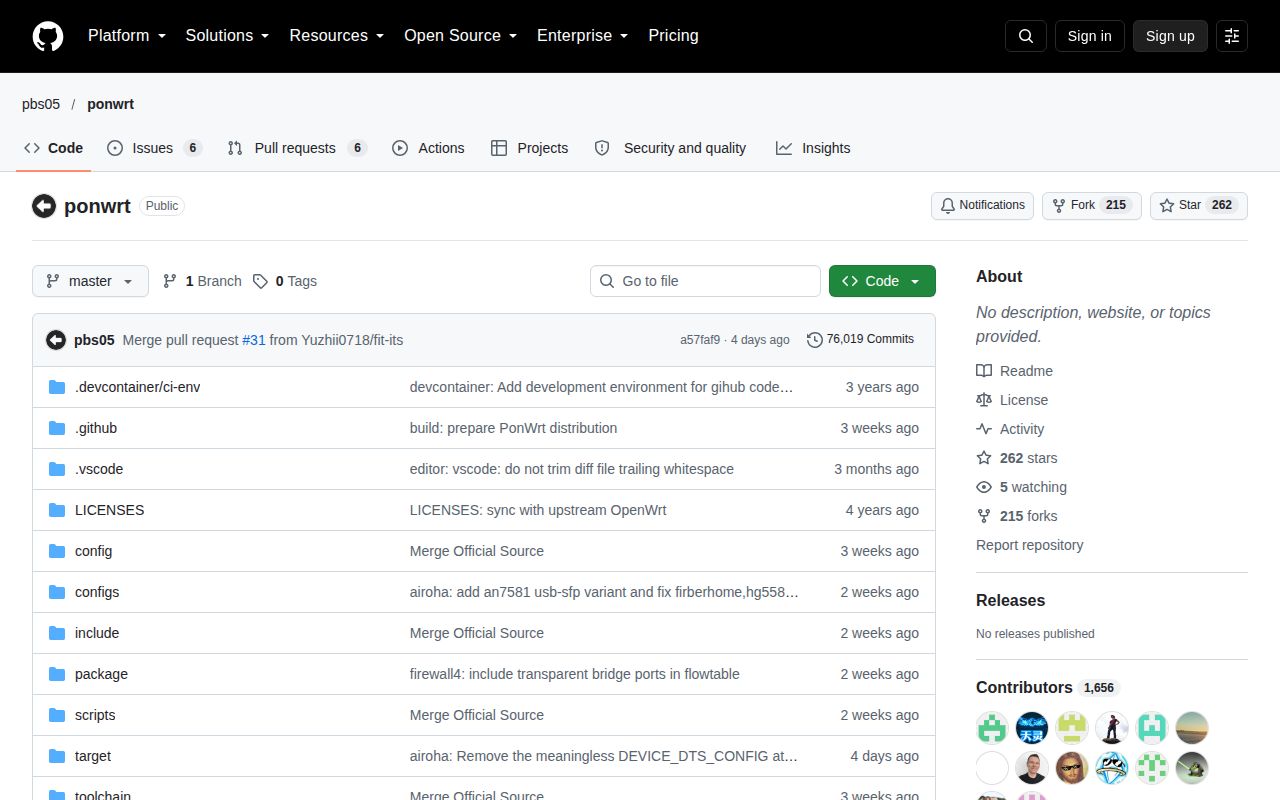Open the landscape photo contributor avatar
Viewport: 1280px width, 800px height.
click(x=1192, y=728)
